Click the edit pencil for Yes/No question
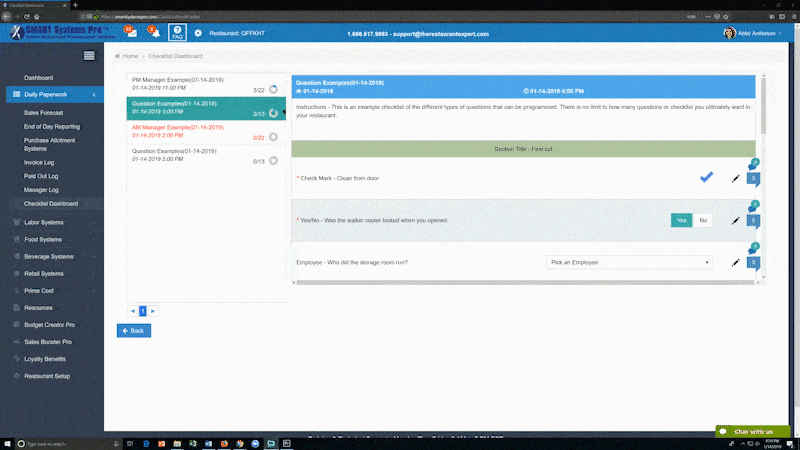The width and height of the screenshot is (800, 450). point(735,220)
